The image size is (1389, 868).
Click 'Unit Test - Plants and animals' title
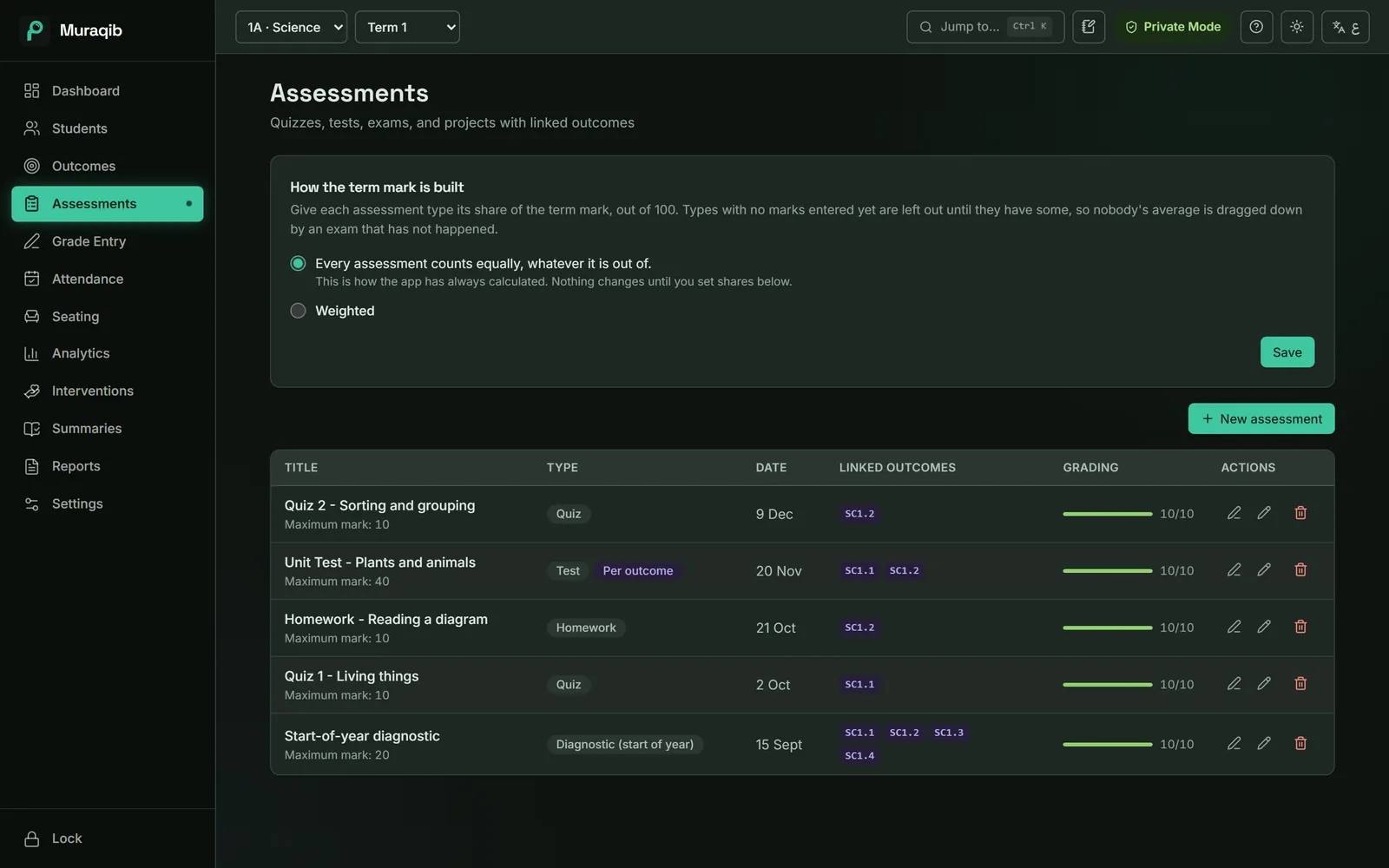click(x=380, y=562)
